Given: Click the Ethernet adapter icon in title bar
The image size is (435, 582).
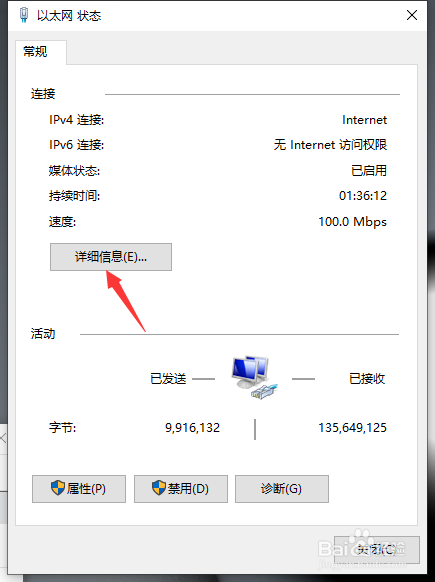Looking at the screenshot, I should (x=24, y=15).
